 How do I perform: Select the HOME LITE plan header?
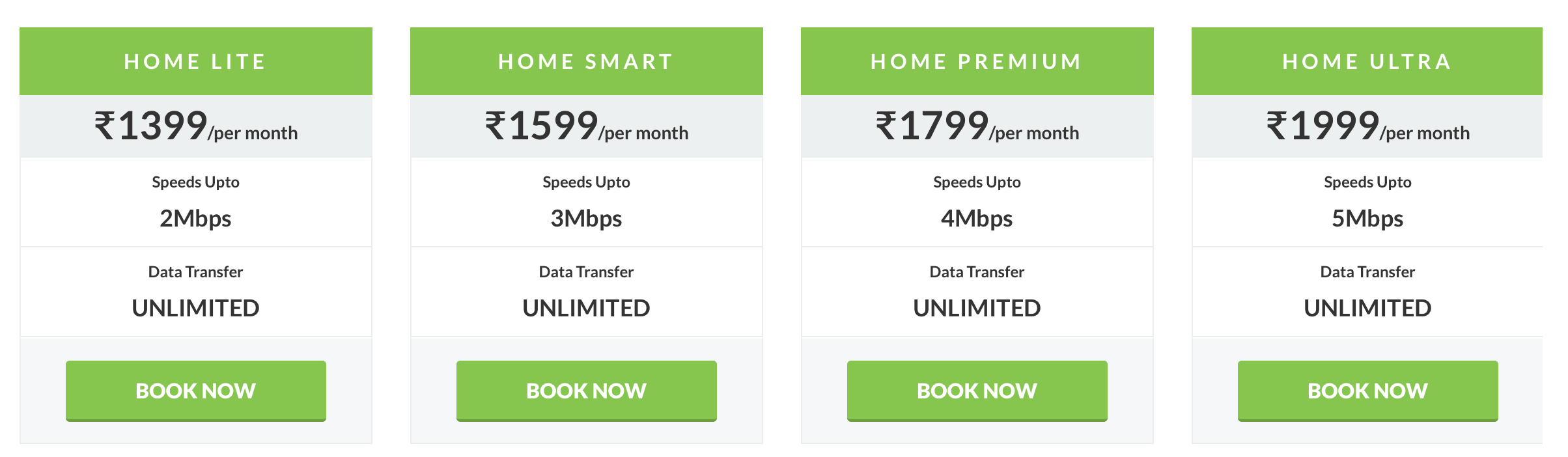(x=195, y=61)
